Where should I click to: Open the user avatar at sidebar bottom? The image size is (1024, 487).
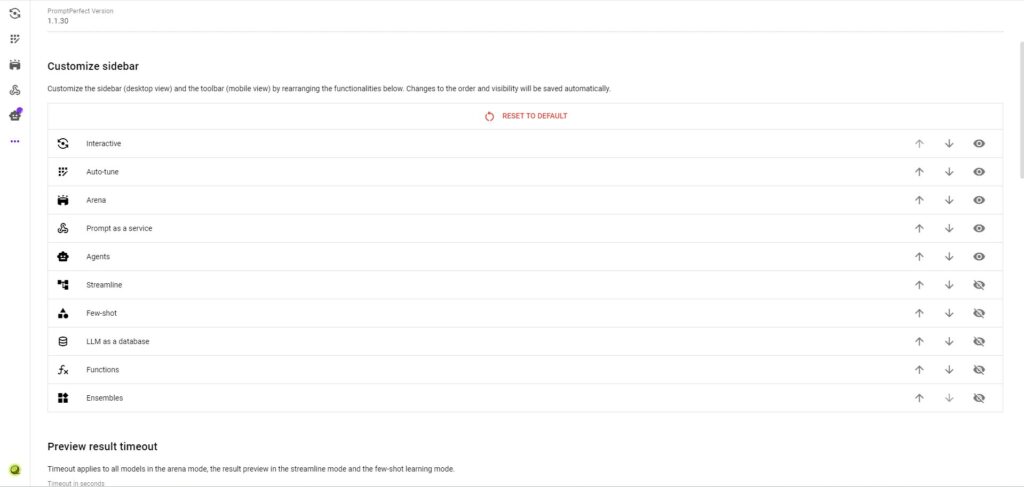14,469
